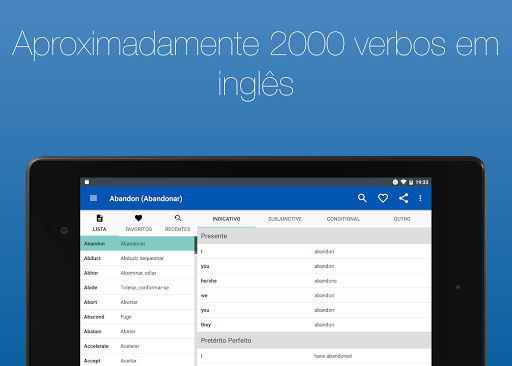Open the Conditional tab
The width and height of the screenshot is (512, 366).
[x=343, y=219]
